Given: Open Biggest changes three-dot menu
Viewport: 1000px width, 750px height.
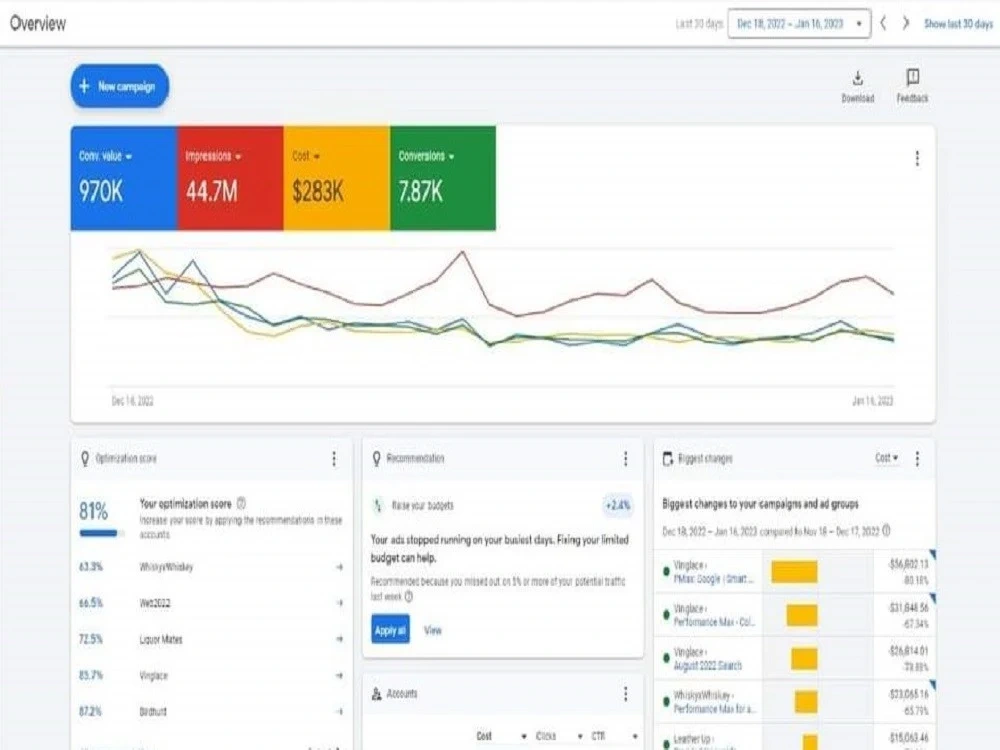Looking at the screenshot, I should [x=917, y=459].
